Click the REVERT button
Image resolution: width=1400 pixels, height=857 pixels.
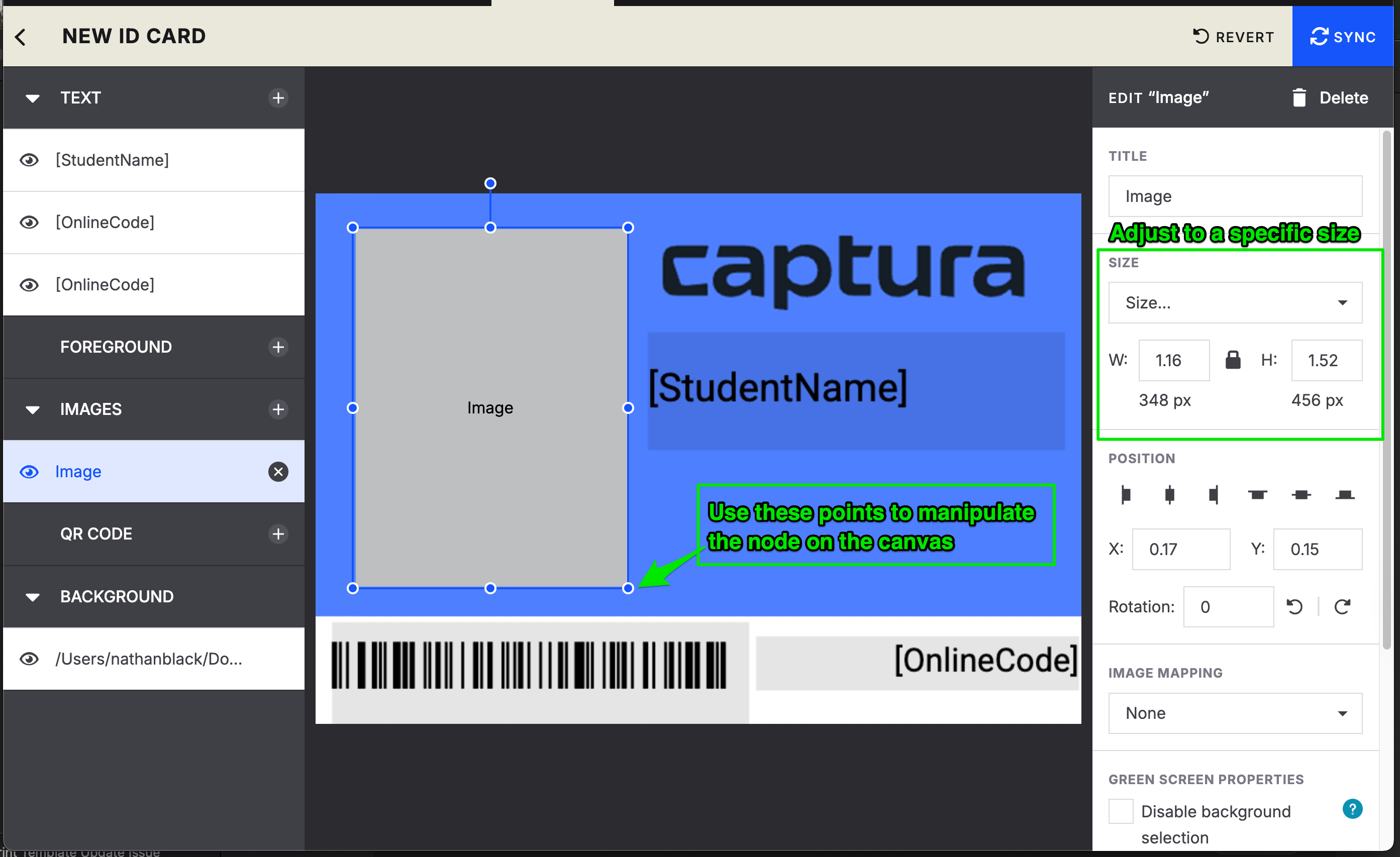tap(1233, 37)
